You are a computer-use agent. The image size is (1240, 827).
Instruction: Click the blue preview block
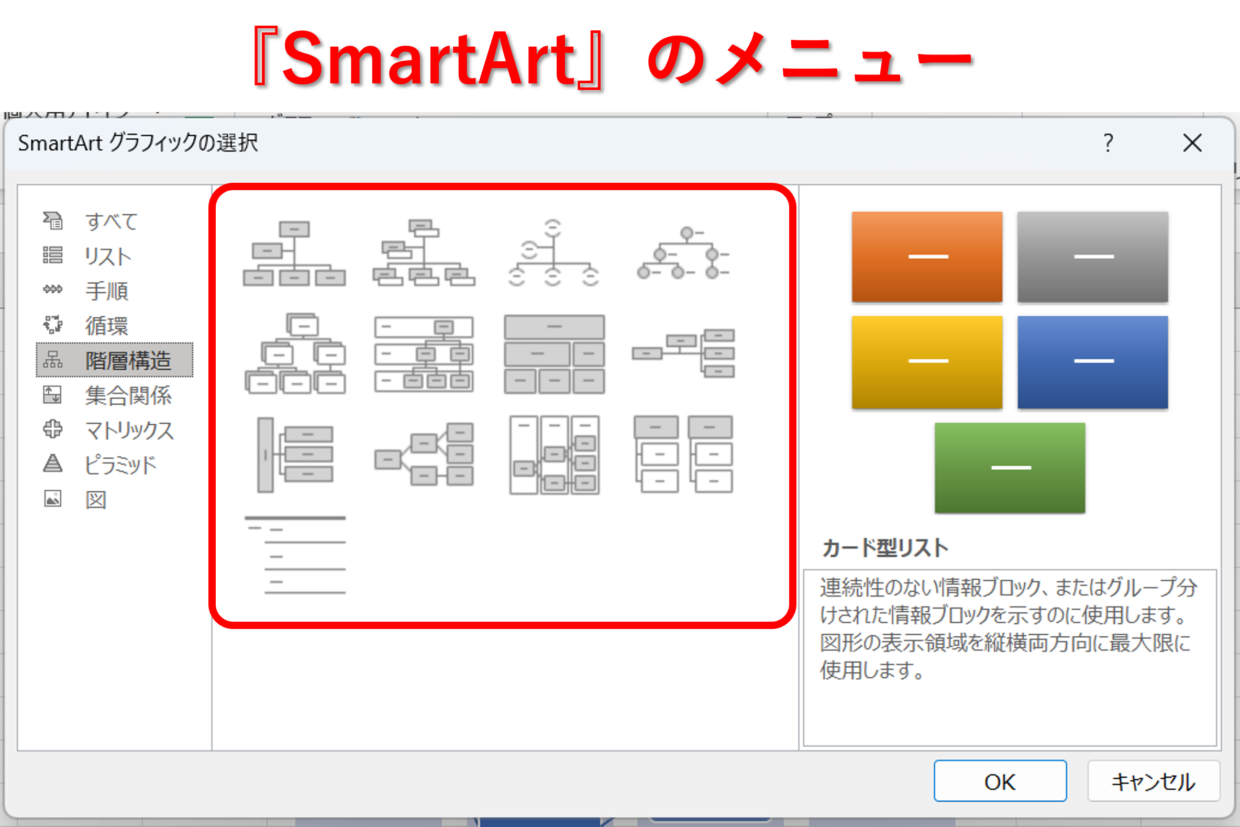coord(1093,362)
